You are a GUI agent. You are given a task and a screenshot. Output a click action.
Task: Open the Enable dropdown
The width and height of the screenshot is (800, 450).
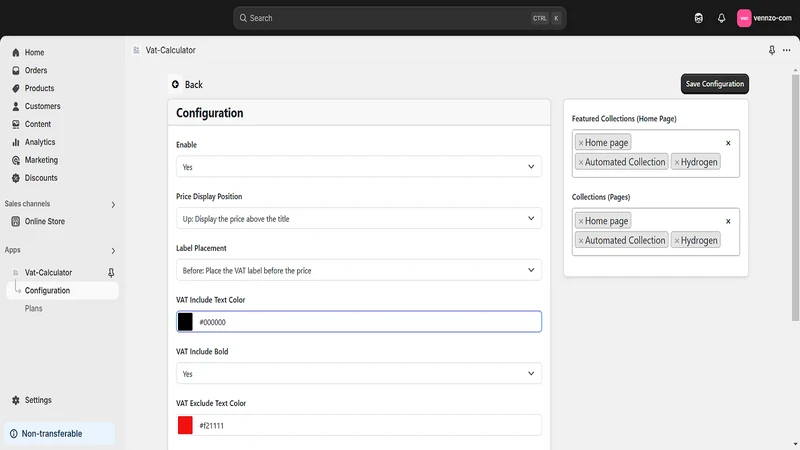tap(359, 167)
